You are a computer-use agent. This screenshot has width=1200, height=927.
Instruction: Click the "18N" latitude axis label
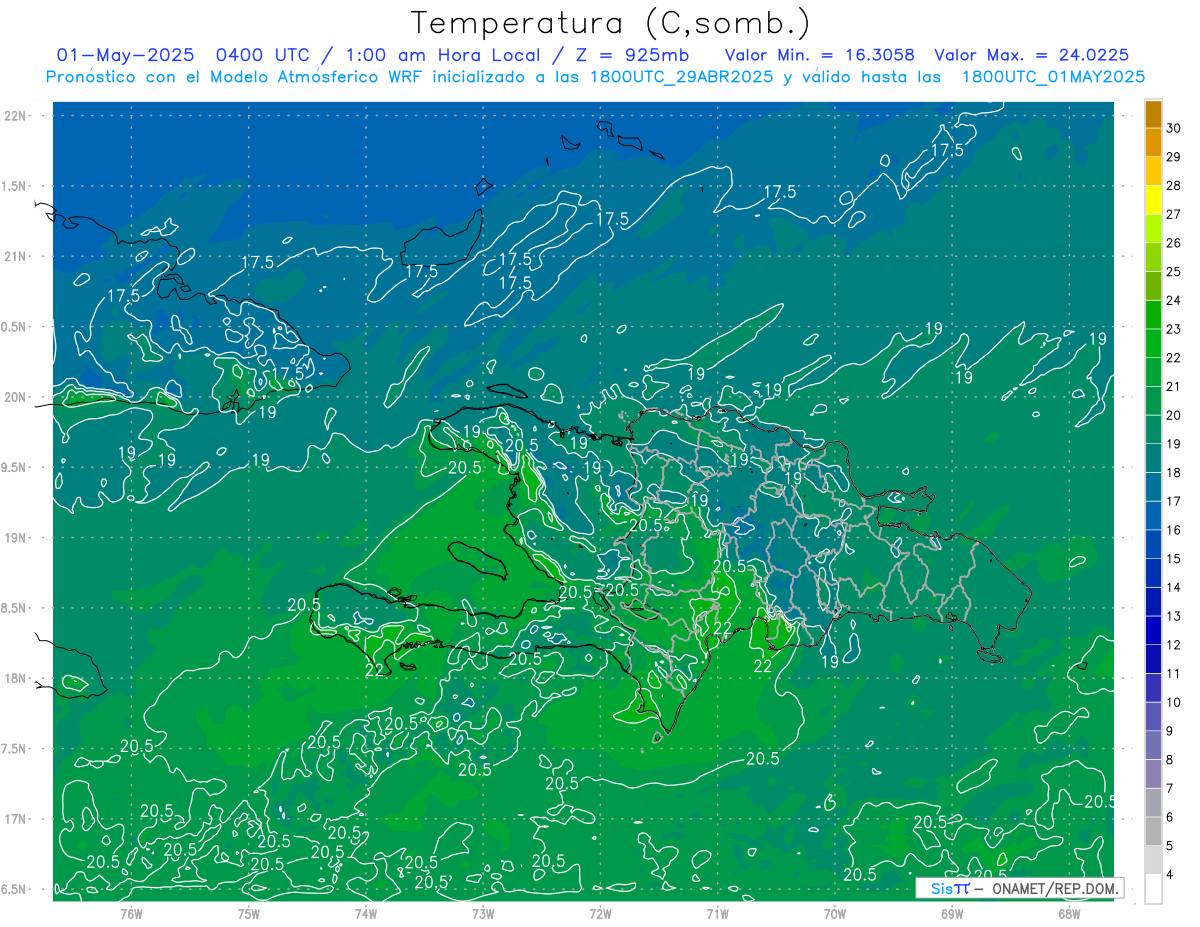click(15, 678)
